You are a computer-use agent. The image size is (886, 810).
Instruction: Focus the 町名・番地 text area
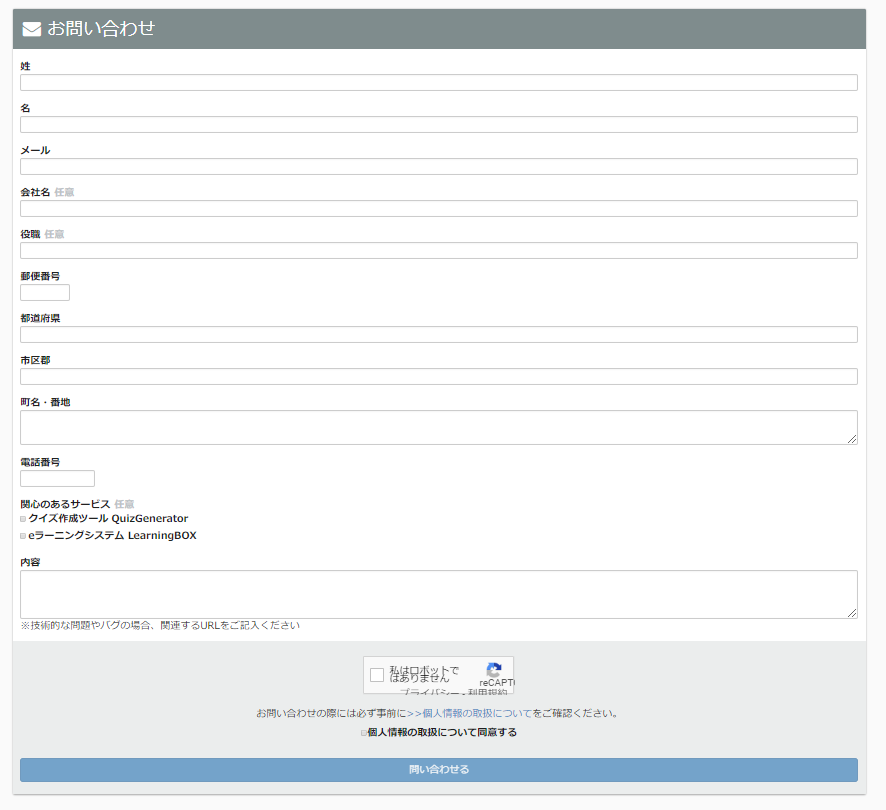438,427
